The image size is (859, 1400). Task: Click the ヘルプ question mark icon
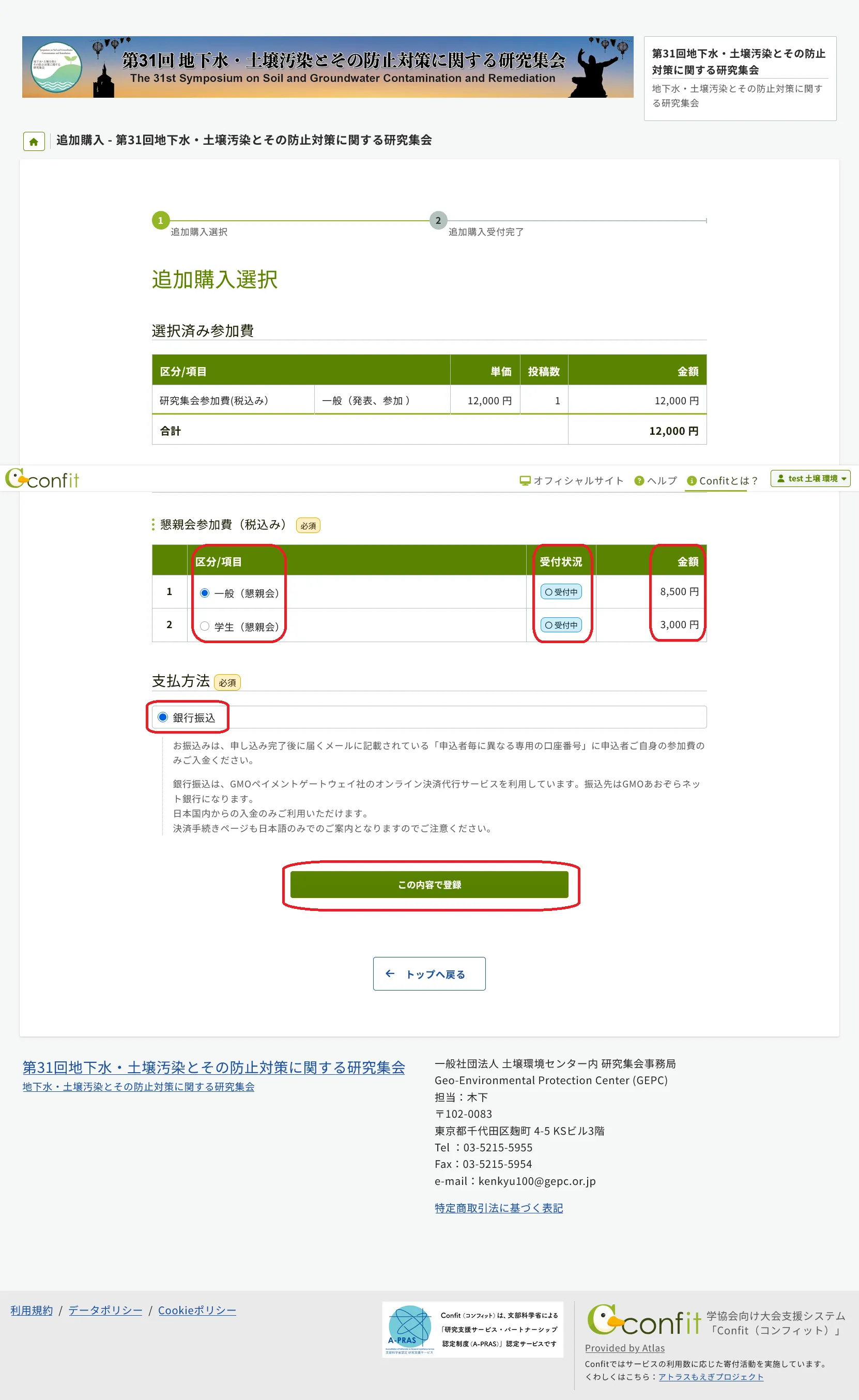pyautogui.click(x=639, y=481)
